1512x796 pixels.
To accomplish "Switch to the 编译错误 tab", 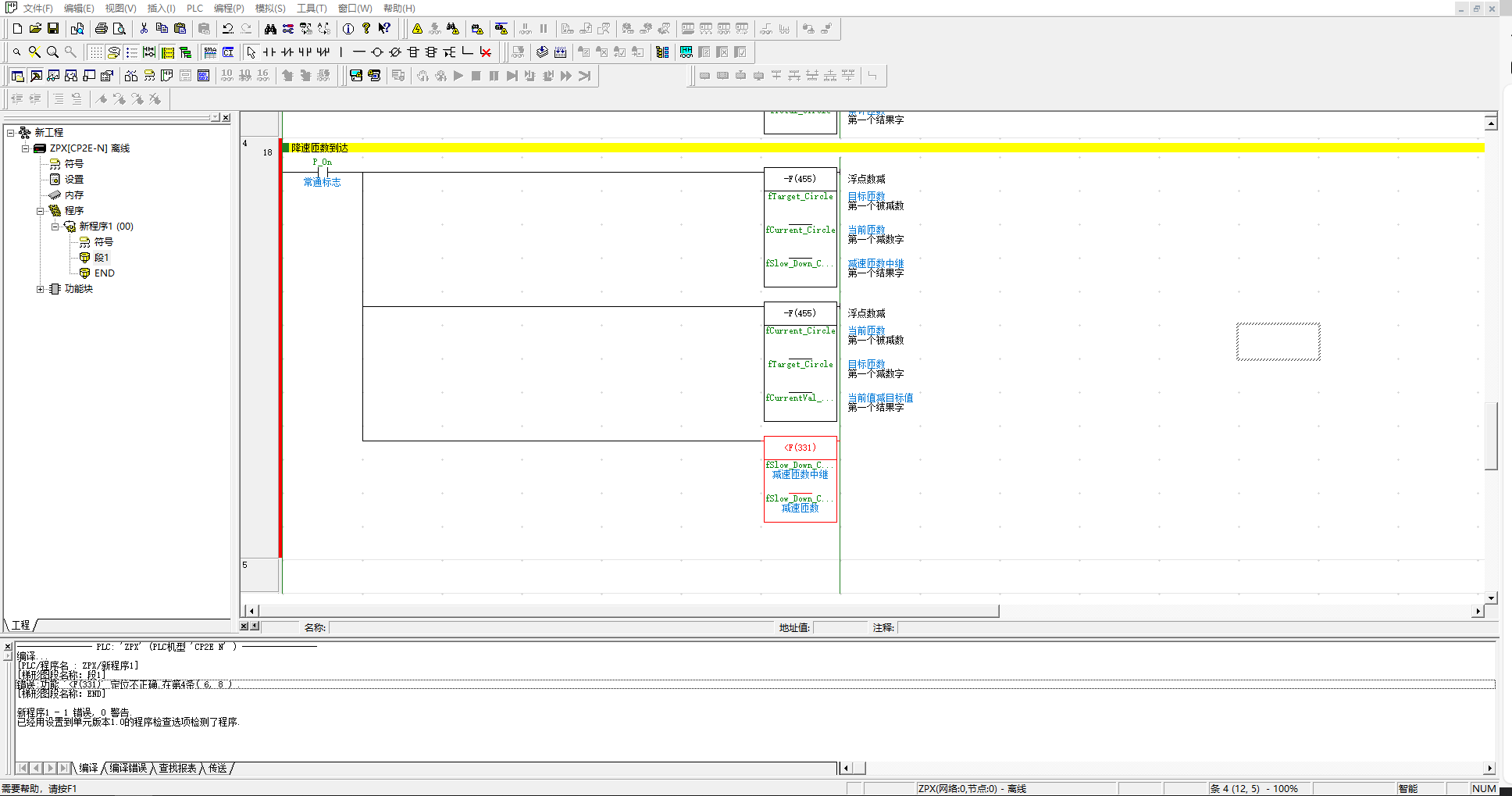I will [x=128, y=769].
